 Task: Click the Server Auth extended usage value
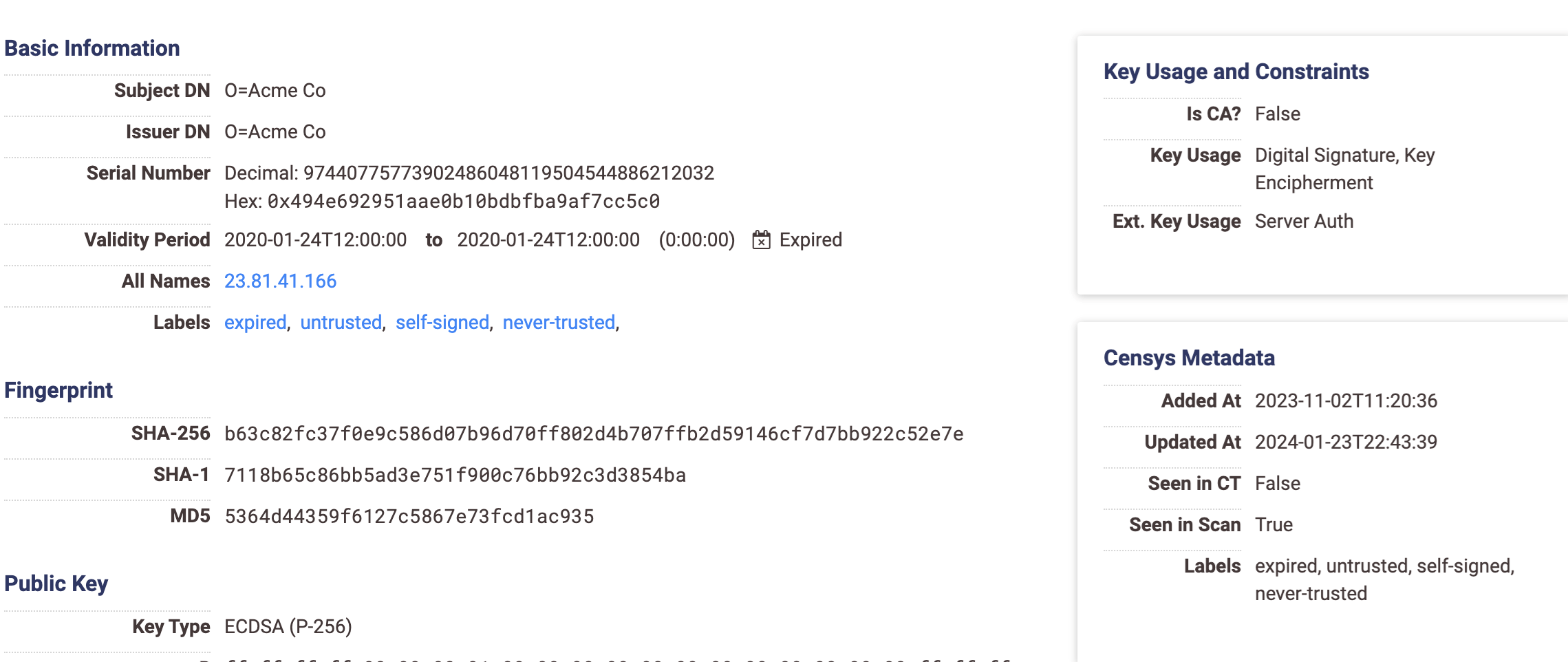1304,221
